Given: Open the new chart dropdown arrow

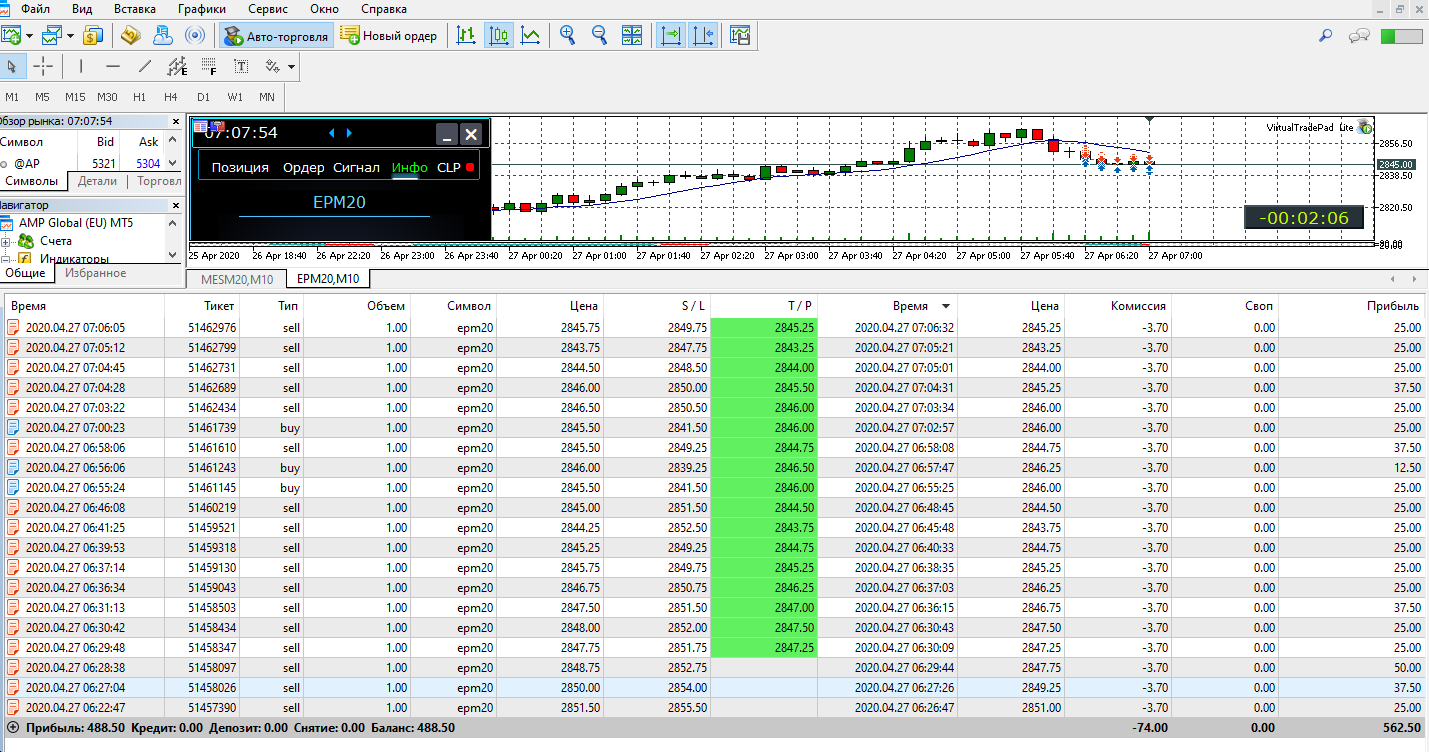Looking at the screenshot, I should pos(30,36).
